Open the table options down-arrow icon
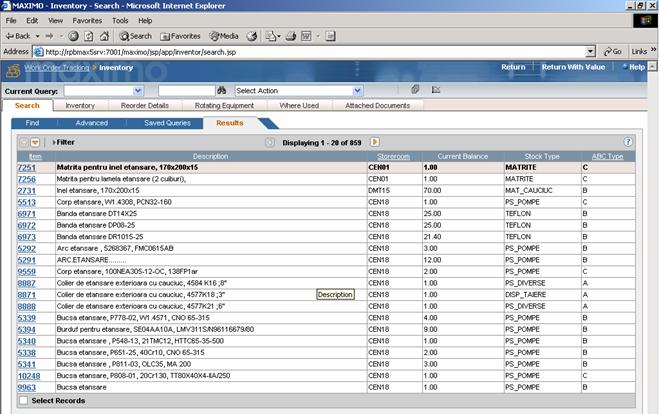The height and width of the screenshot is (414, 659). 35,142
